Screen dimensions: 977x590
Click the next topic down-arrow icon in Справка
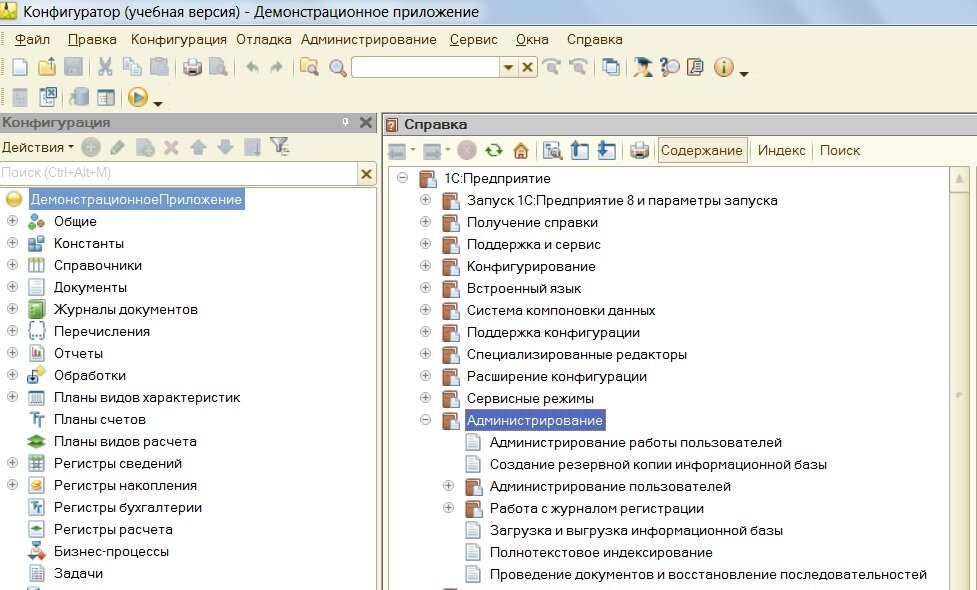pyautogui.click(x=607, y=150)
